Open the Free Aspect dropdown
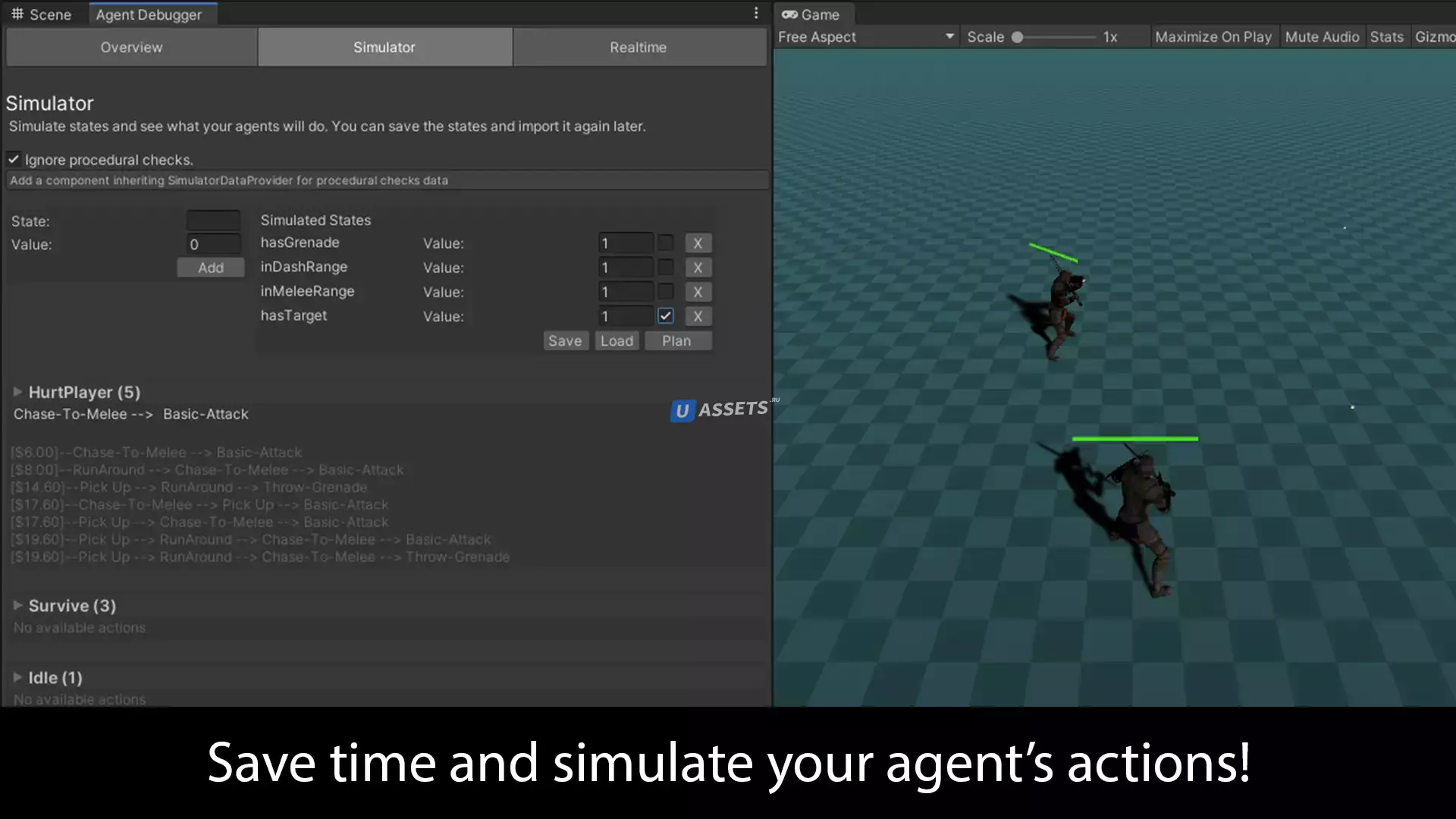The height and width of the screenshot is (819, 1456). 864,36
